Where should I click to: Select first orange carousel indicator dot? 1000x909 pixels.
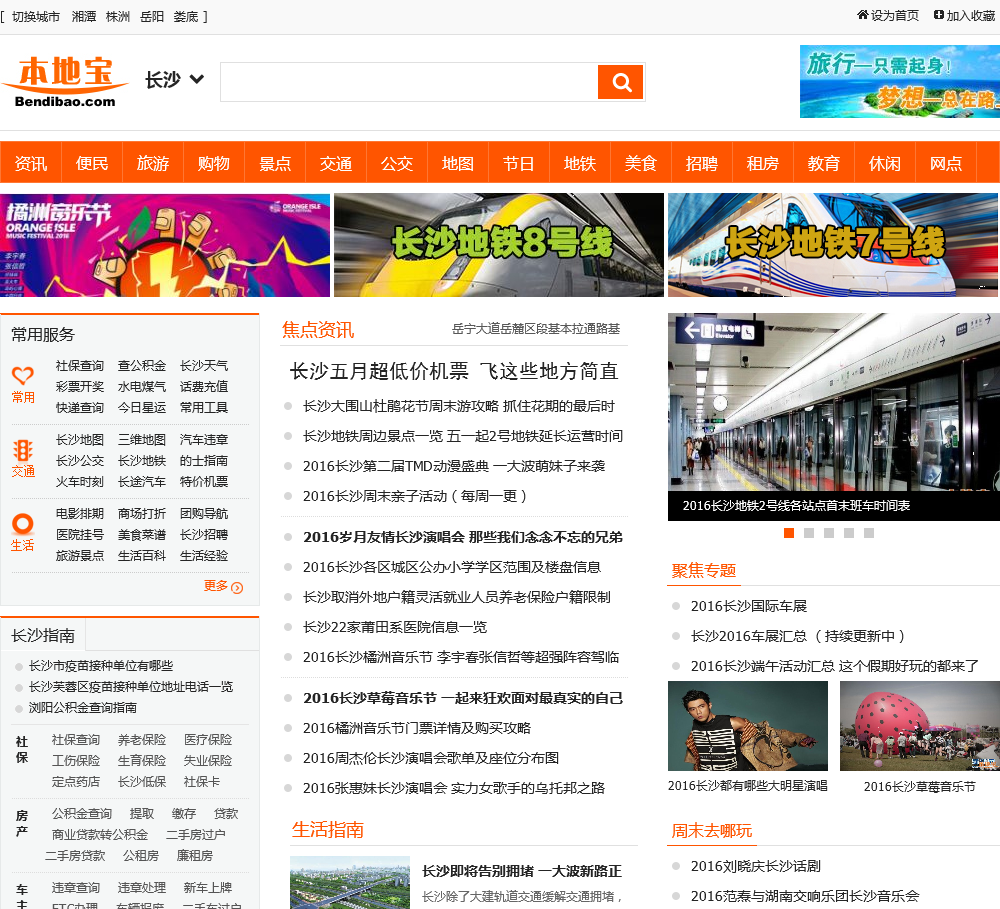tap(789, 533)
